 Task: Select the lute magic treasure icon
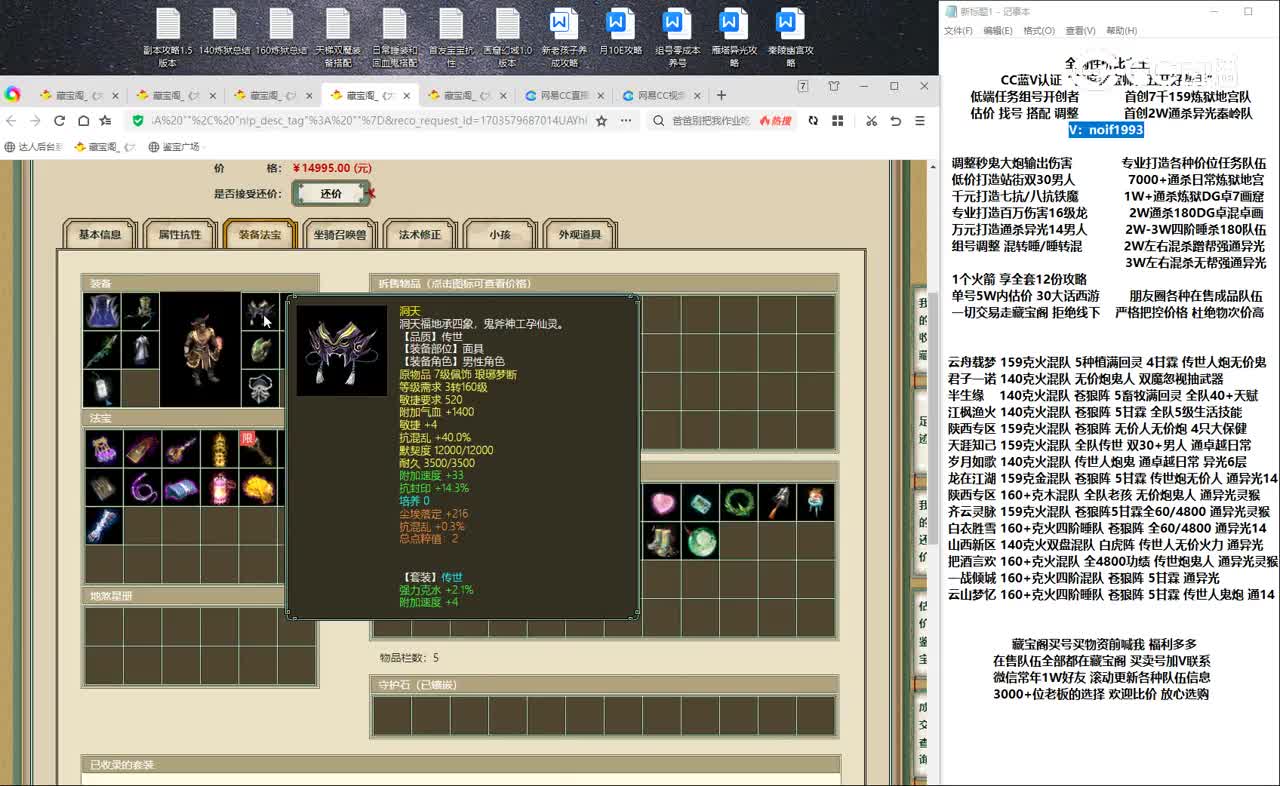point(180,449)
